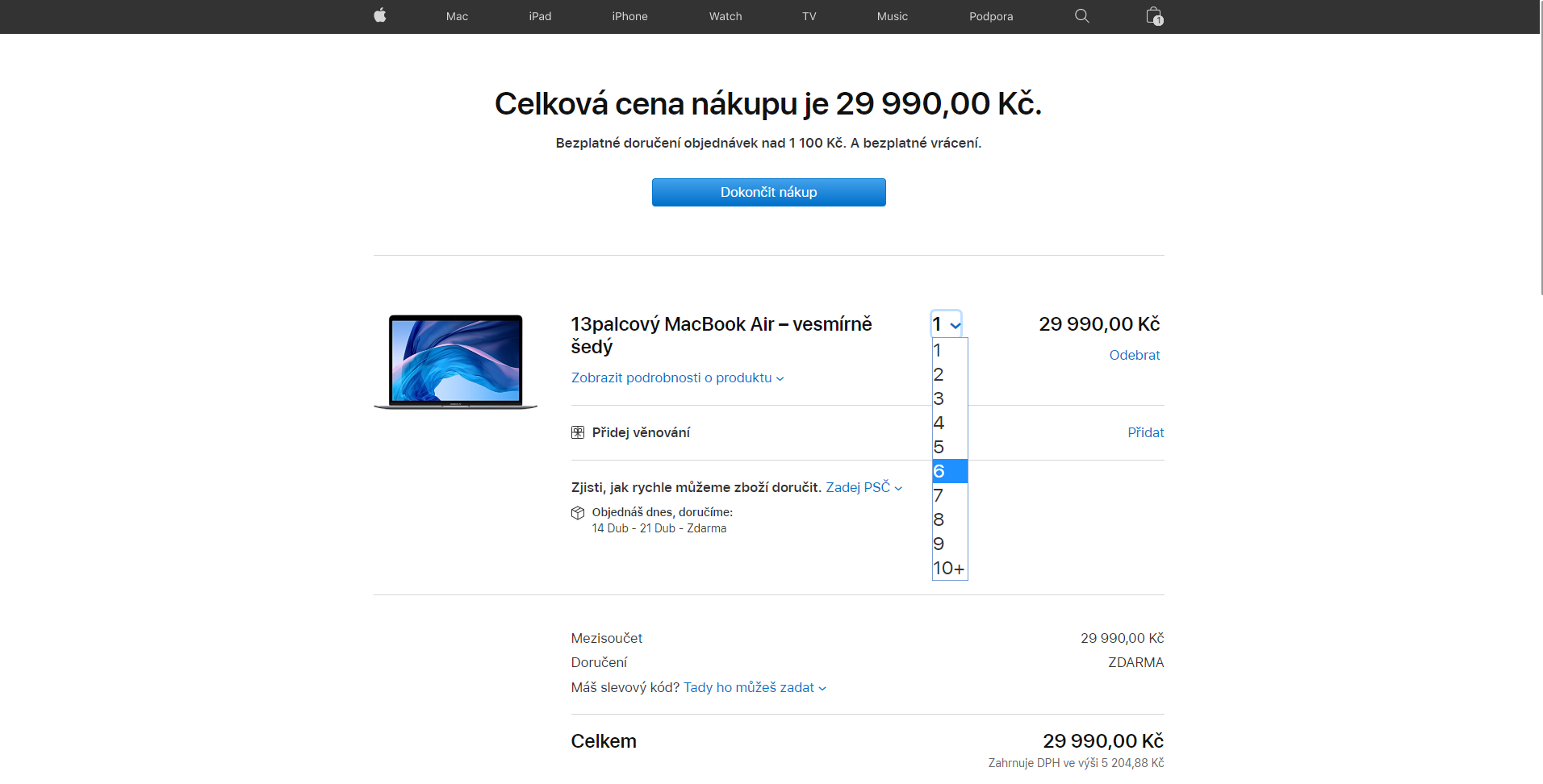1543x784 pixels.
Task: Open the Podpora menu
Action: pyautogui.click(x=991, y=16)
